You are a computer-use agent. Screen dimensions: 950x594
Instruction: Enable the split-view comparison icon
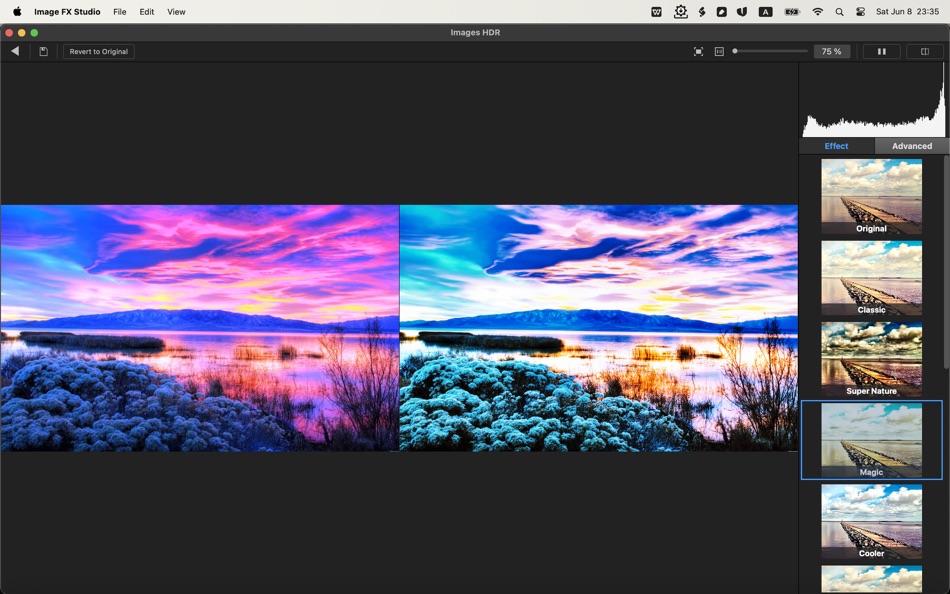coord(924,51)
